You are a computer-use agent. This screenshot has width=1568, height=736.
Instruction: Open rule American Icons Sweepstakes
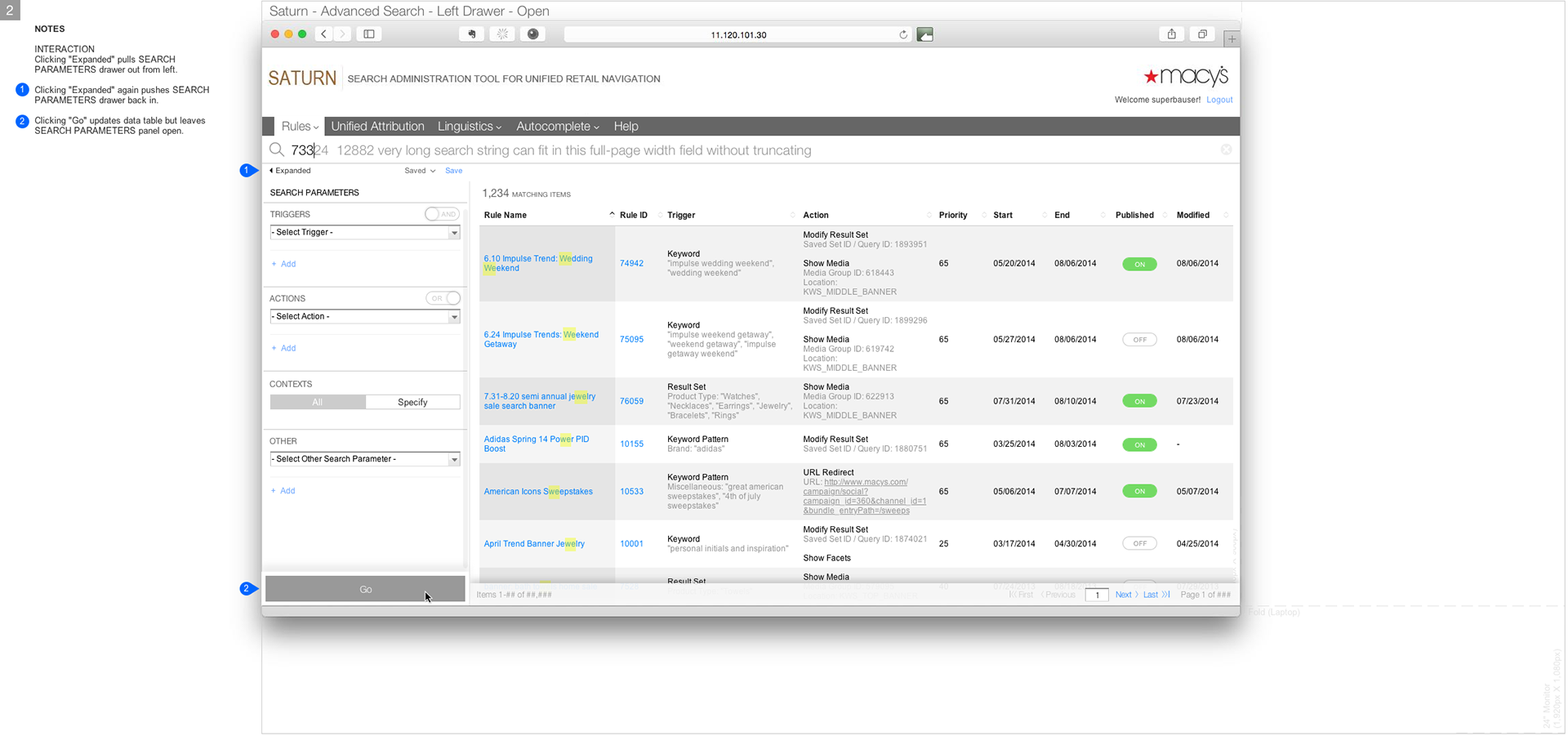(x=538, y=492)
